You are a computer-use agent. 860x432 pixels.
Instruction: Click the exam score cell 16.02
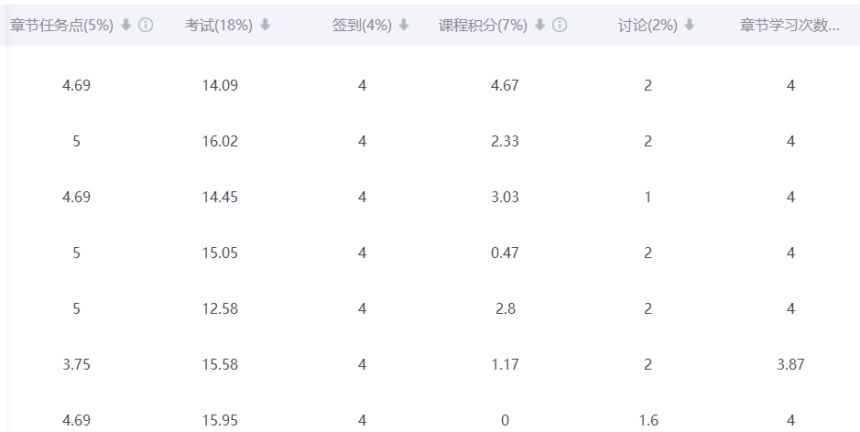[x=221, y=142]
